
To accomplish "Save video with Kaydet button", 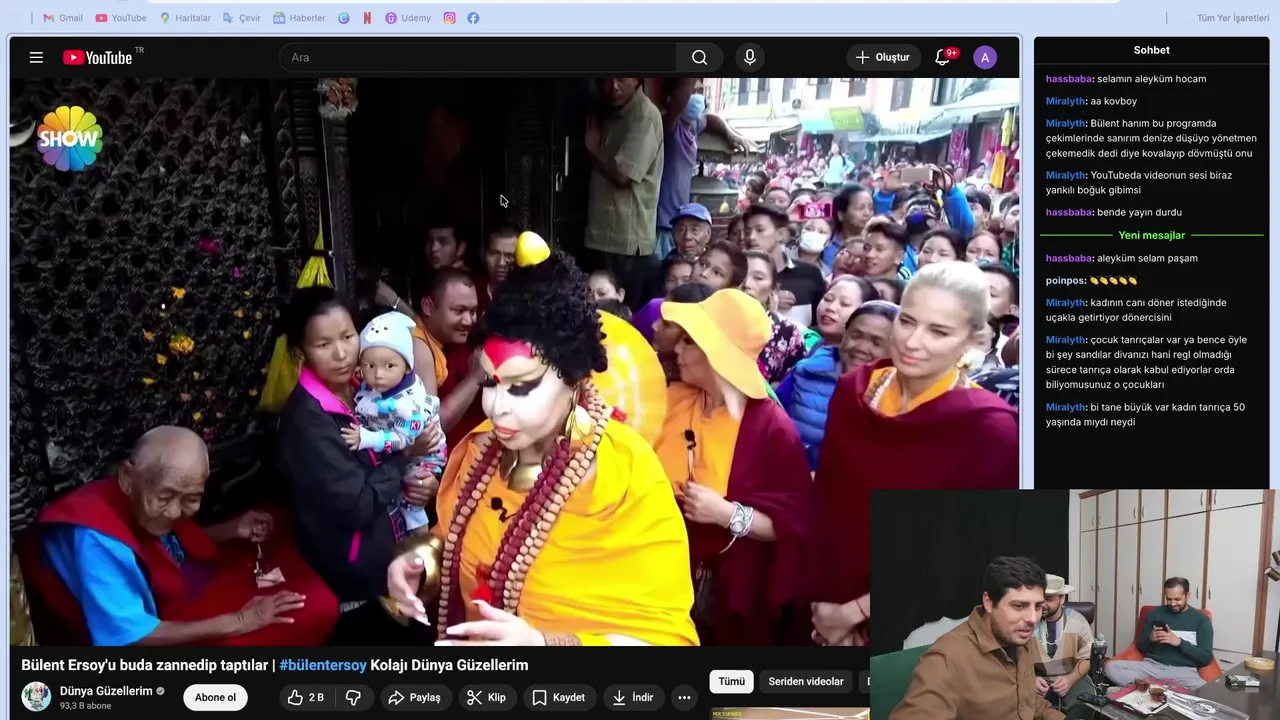I will point(559,698).
